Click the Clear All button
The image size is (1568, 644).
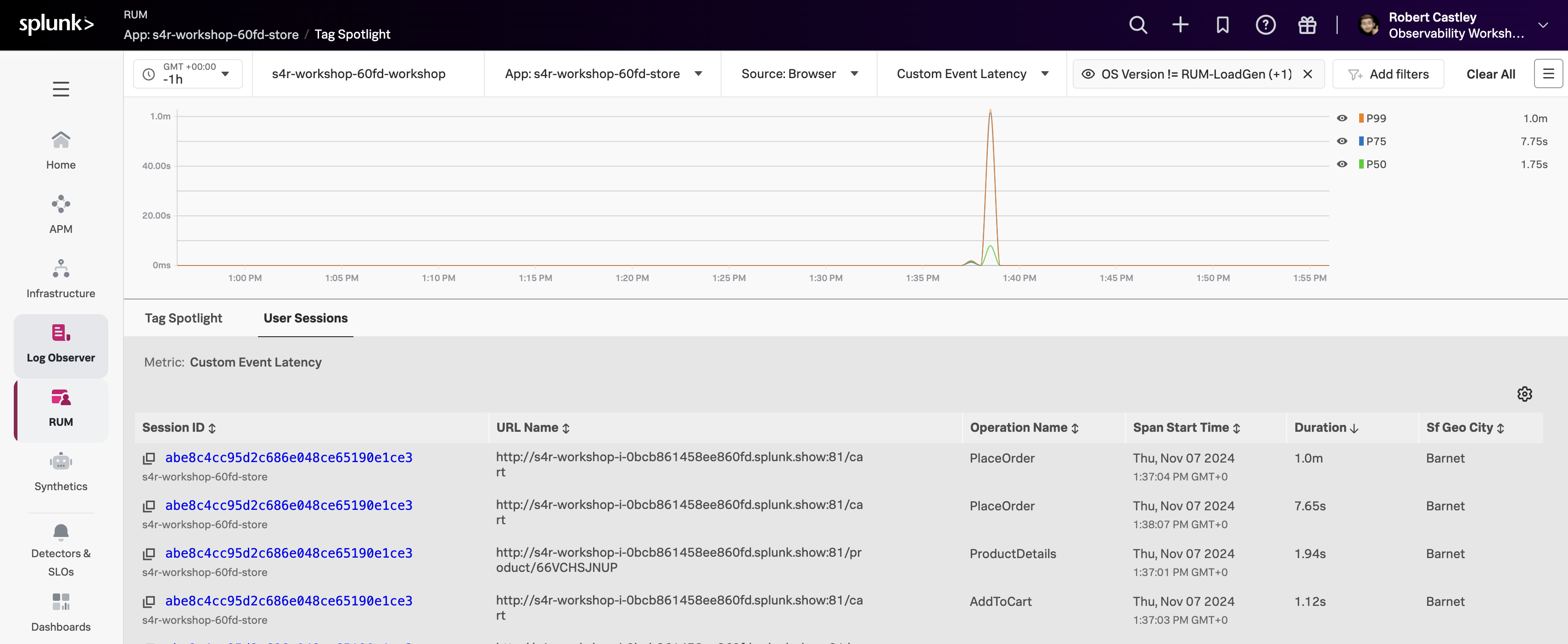click(1490, 73)
